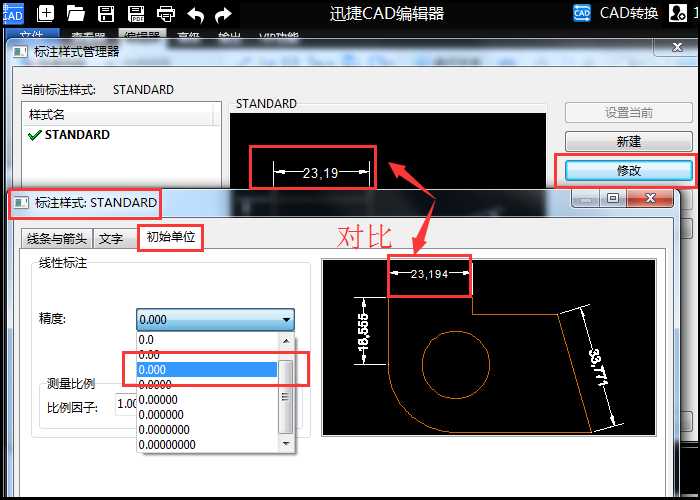The image size is (700, 500).
Task: Click the Print icon
Action: 166,14
